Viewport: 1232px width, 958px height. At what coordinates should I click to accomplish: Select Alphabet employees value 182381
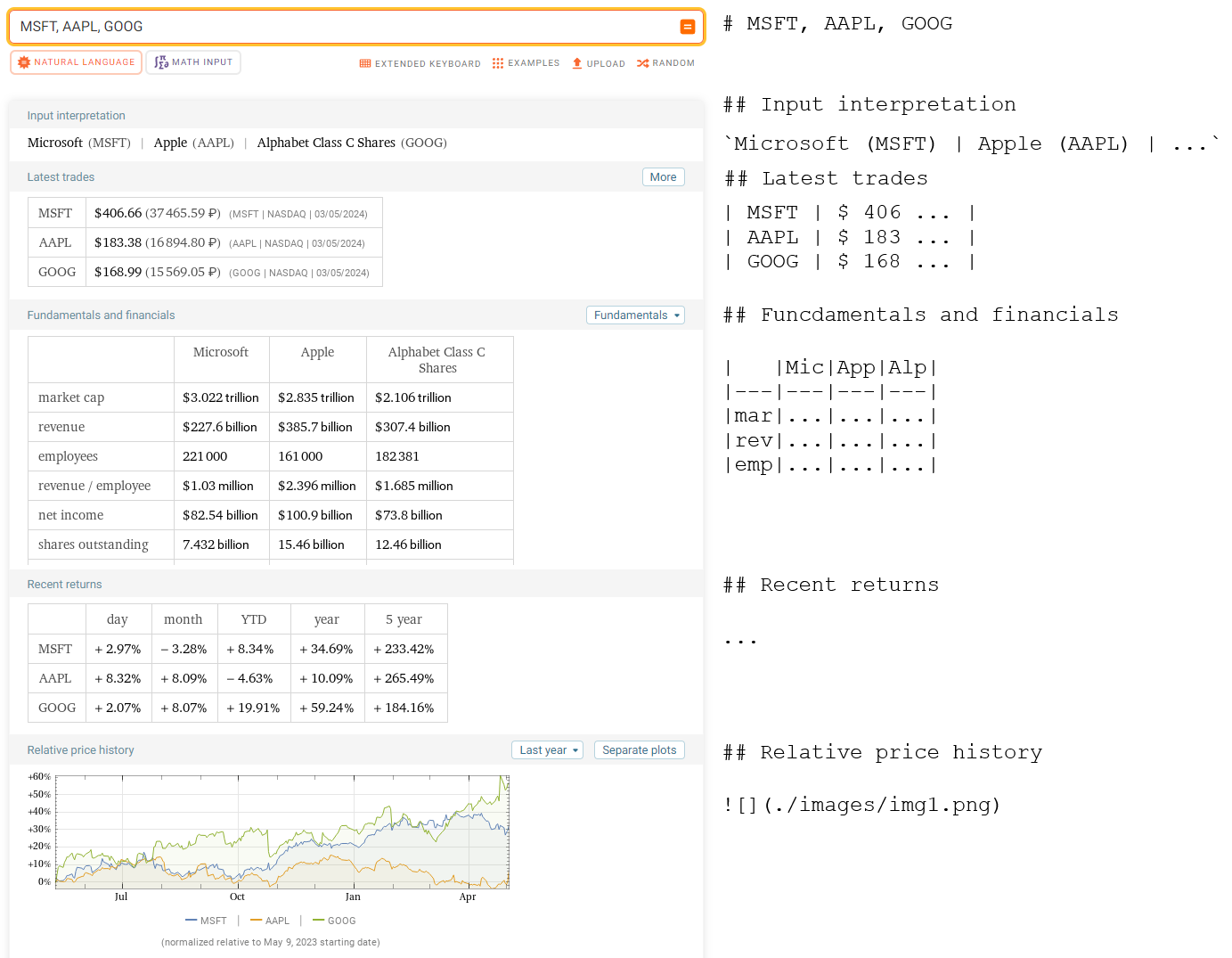click(x=397, y=456)
